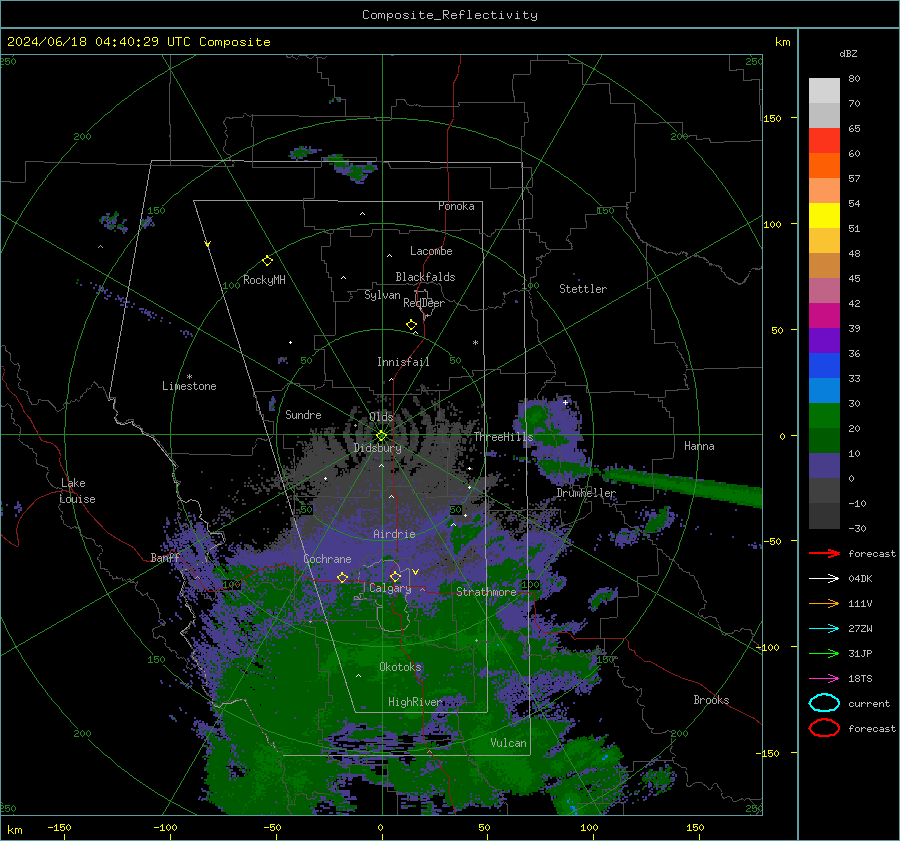900x841 pixels.
Task: Click the Airdrie city label
Action: 394,534
